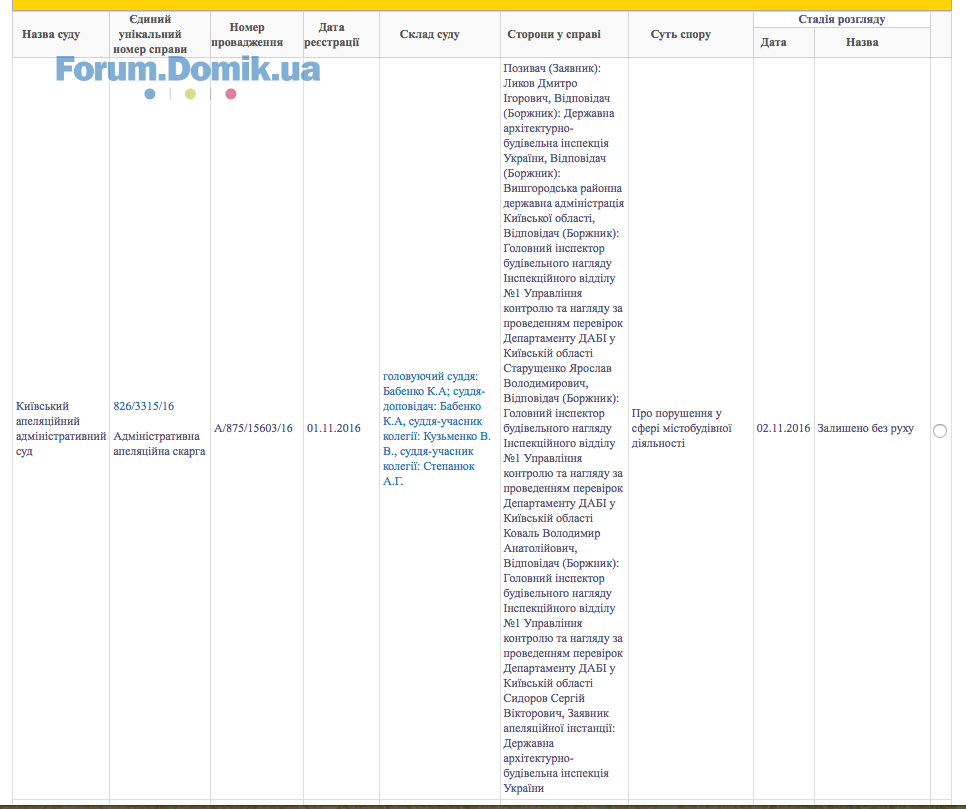Click the plaintiff line 'Позивач (Заявник):'
966x809 pixels.
[552, 68]
